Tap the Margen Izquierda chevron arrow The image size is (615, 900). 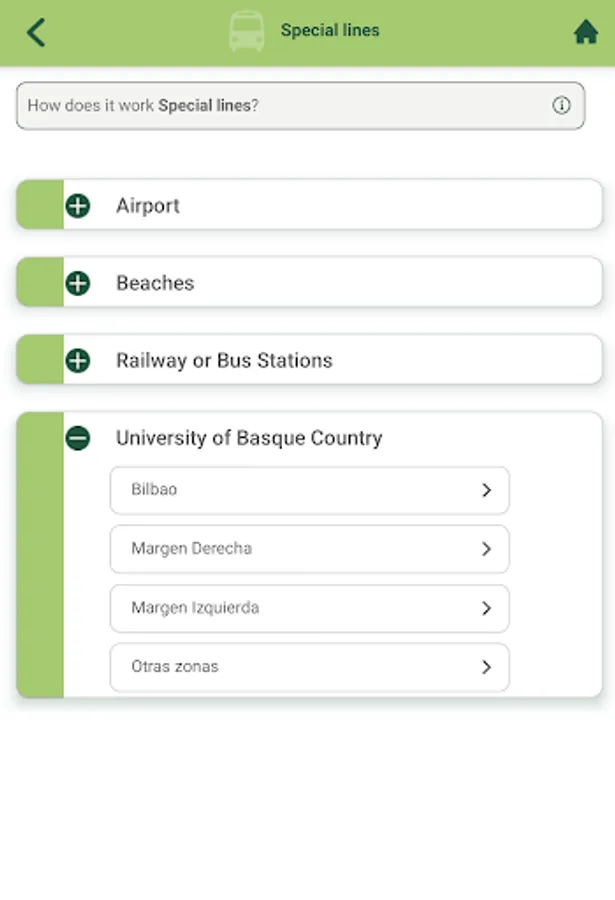click(x=486, y=608)
